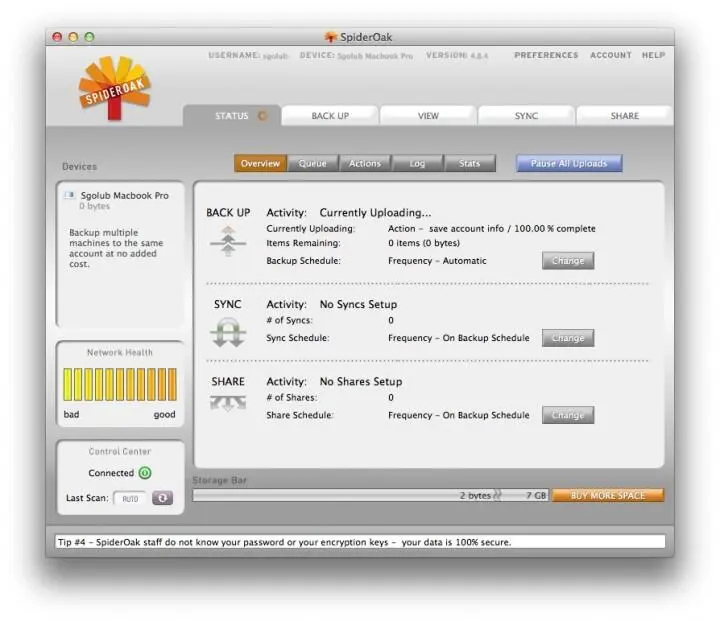Click 'Currently Uploading...' activity text
Screen dimensions: 720x621
click(375, 213)
